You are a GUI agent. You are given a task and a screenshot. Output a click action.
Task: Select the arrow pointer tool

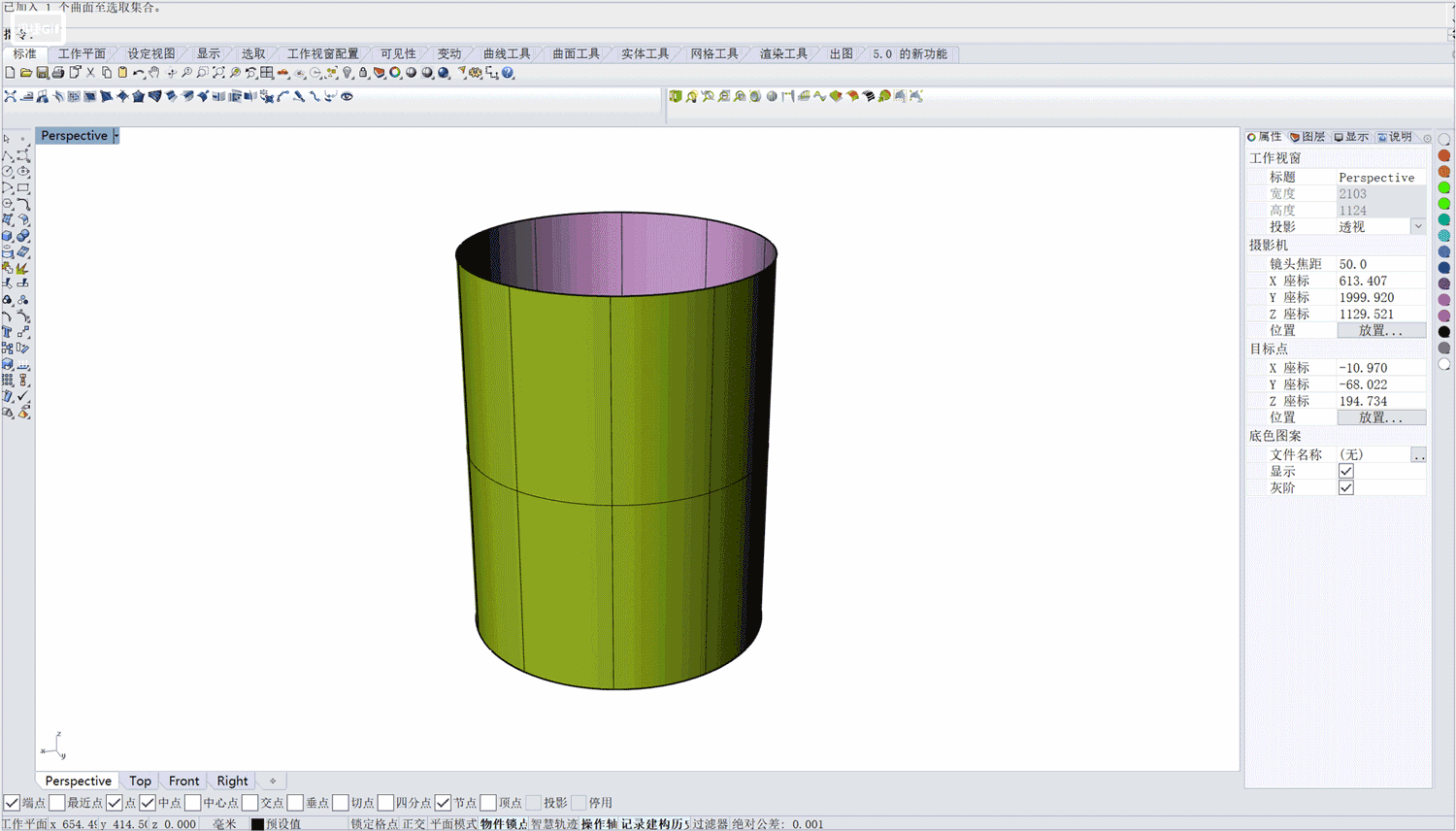pyautogui.click(x=8, y=139)
